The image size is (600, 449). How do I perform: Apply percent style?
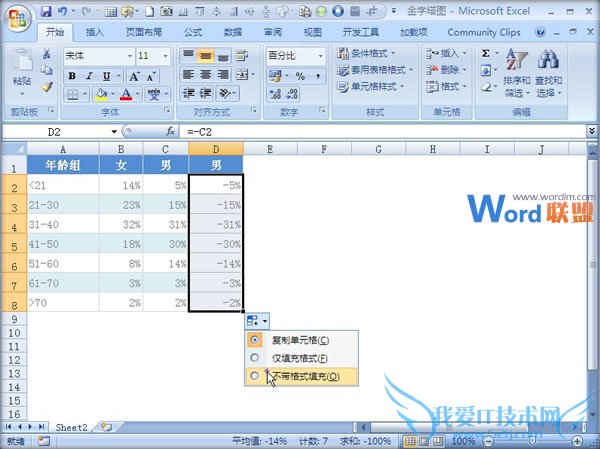click(x=300, y=76)
